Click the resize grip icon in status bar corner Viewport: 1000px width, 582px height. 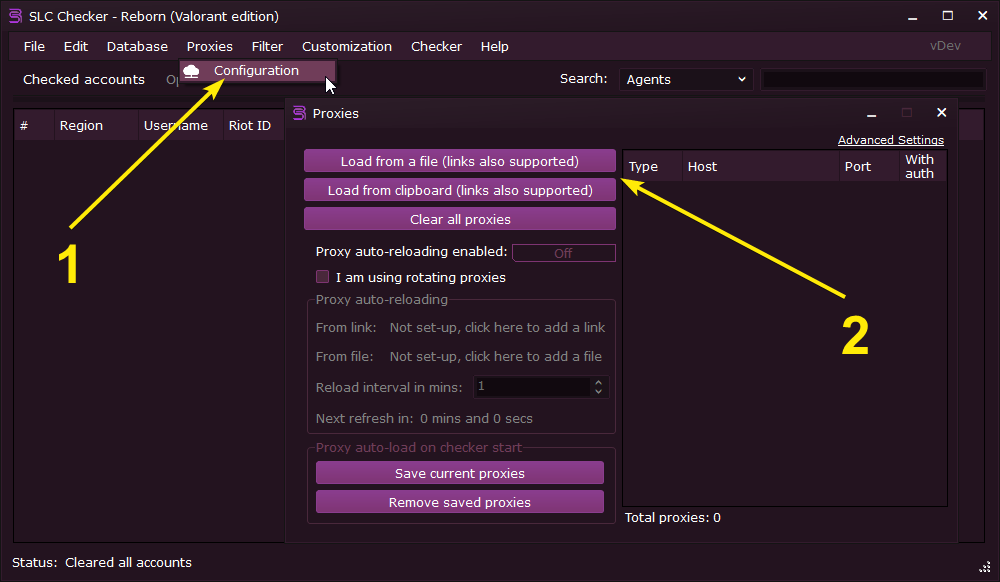point(985,567)
